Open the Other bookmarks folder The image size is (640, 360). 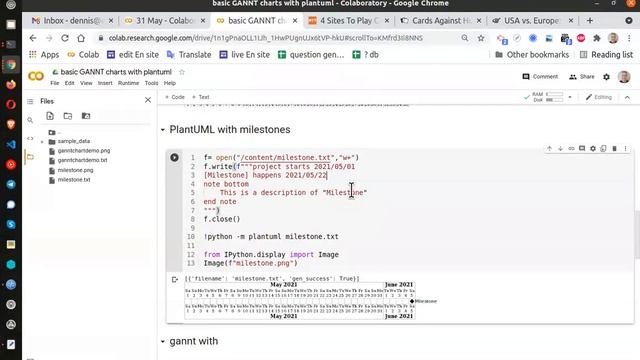[x=532, y=55]
